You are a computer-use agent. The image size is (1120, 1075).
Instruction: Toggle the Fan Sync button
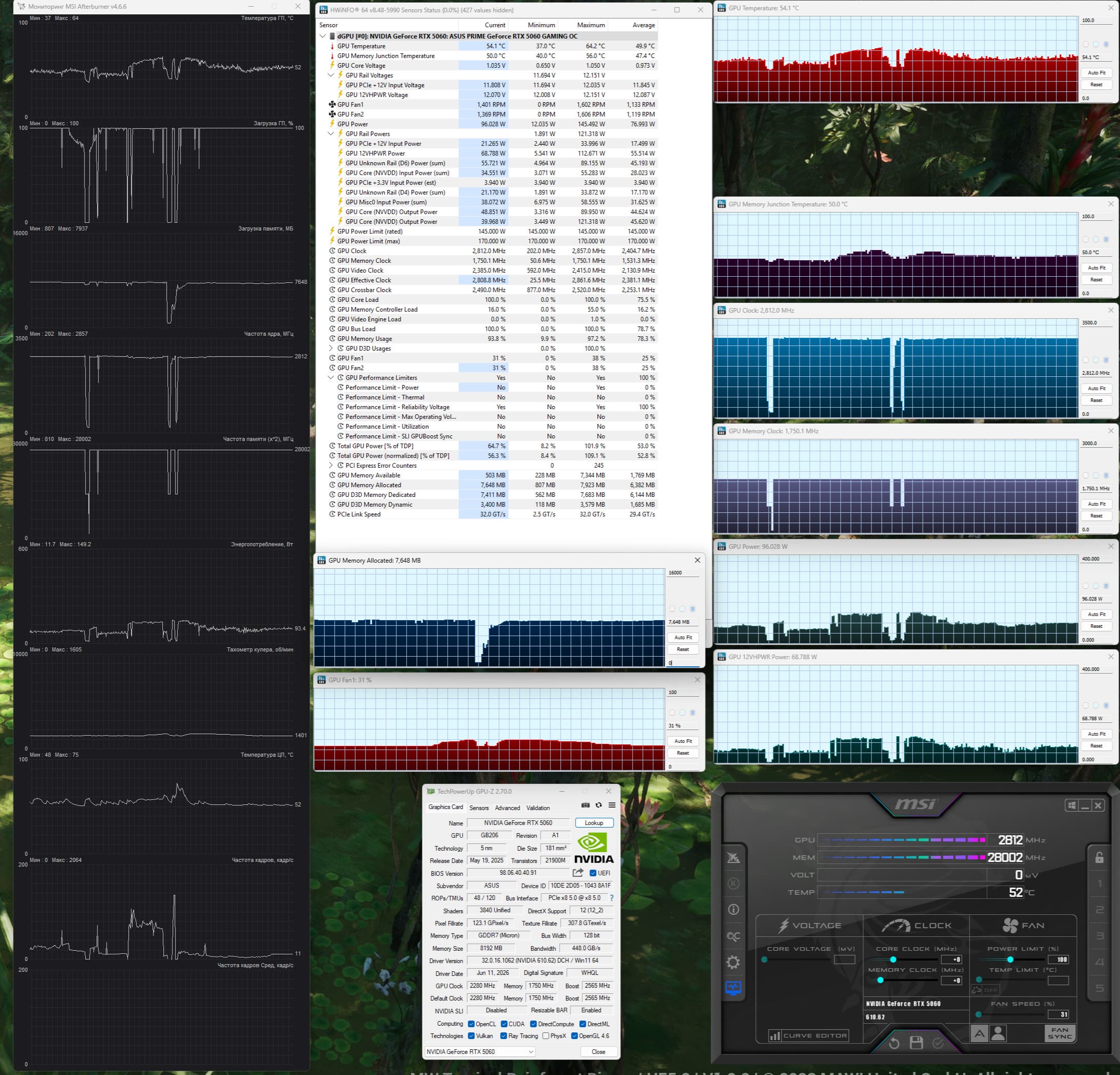(1060, 1033)
